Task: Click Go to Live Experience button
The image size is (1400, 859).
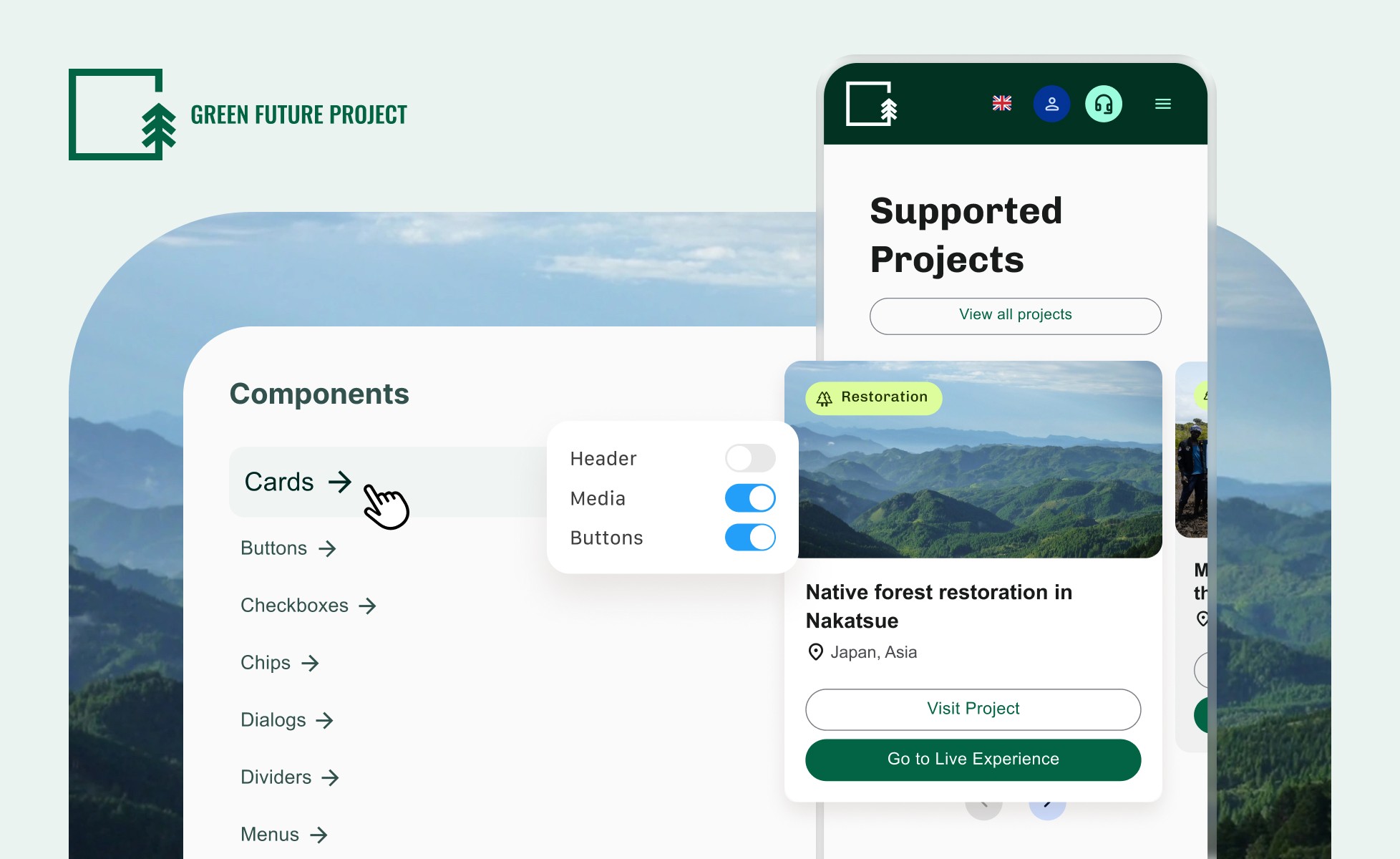Action: pyautogui.click(x=973, y=759)
